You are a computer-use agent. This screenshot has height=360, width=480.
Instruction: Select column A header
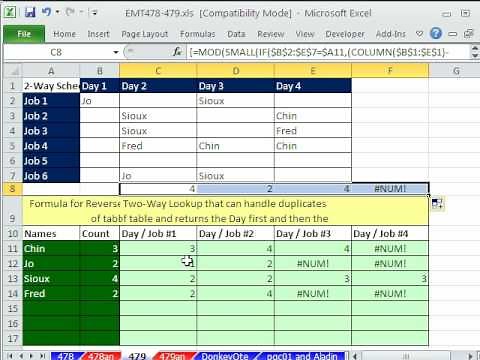51,71
